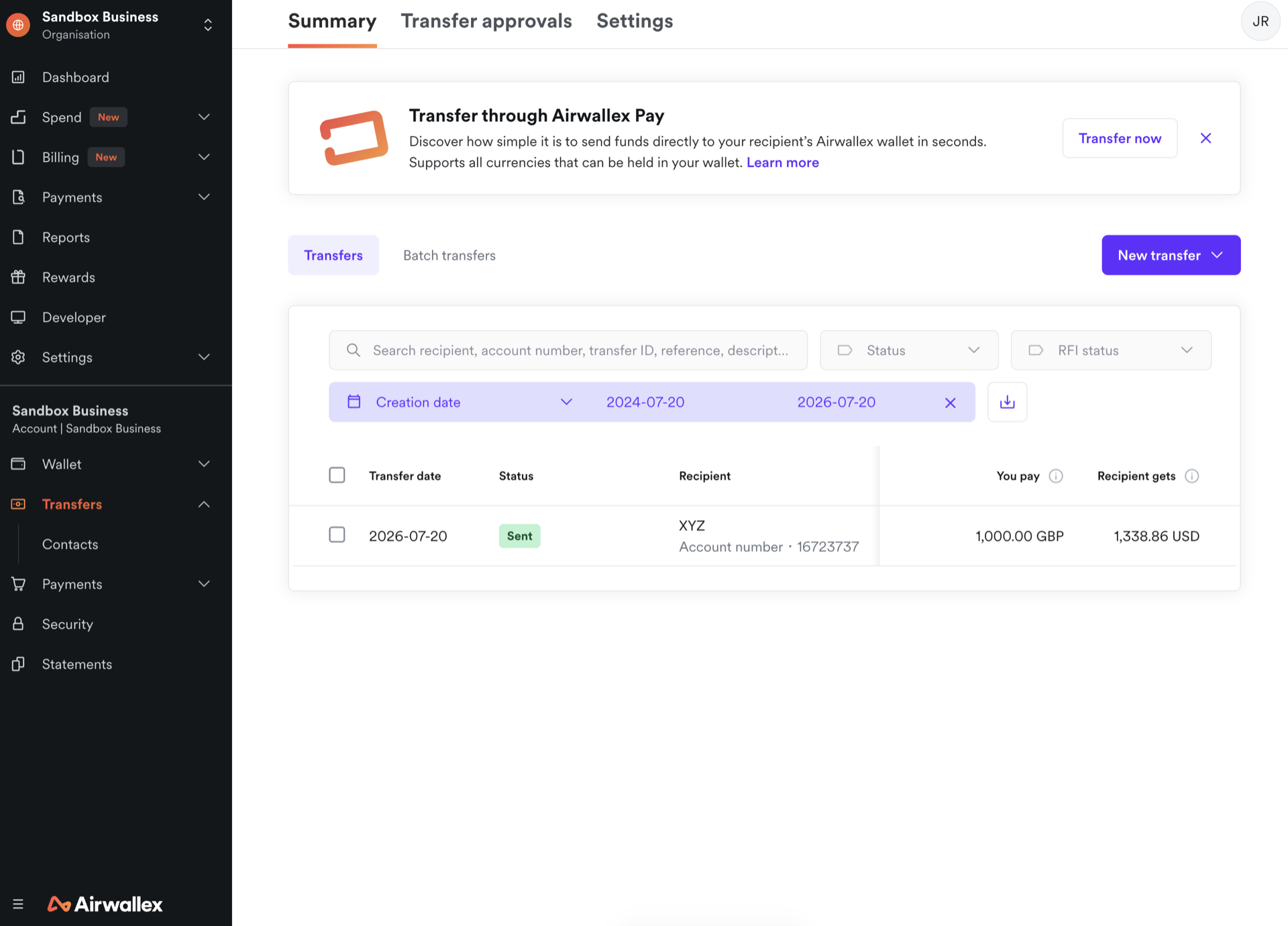
Task: Click the Developer monitor icon
Action: [18, 317]
